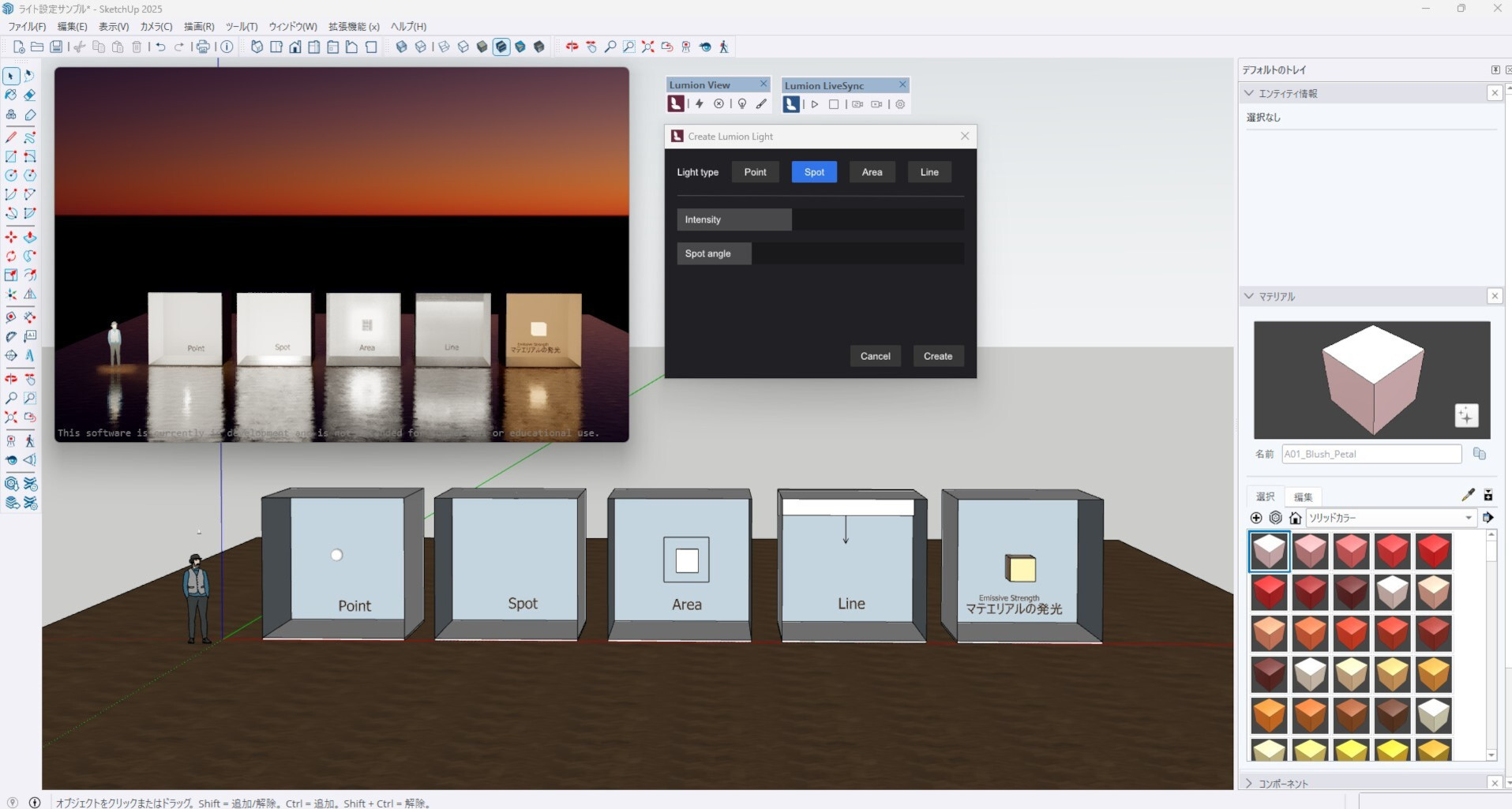Image resolution: width=1512 pixels, height=809 pixels.
Task: Click the Orbit tool in top toolbar
Action: point(572,47)
